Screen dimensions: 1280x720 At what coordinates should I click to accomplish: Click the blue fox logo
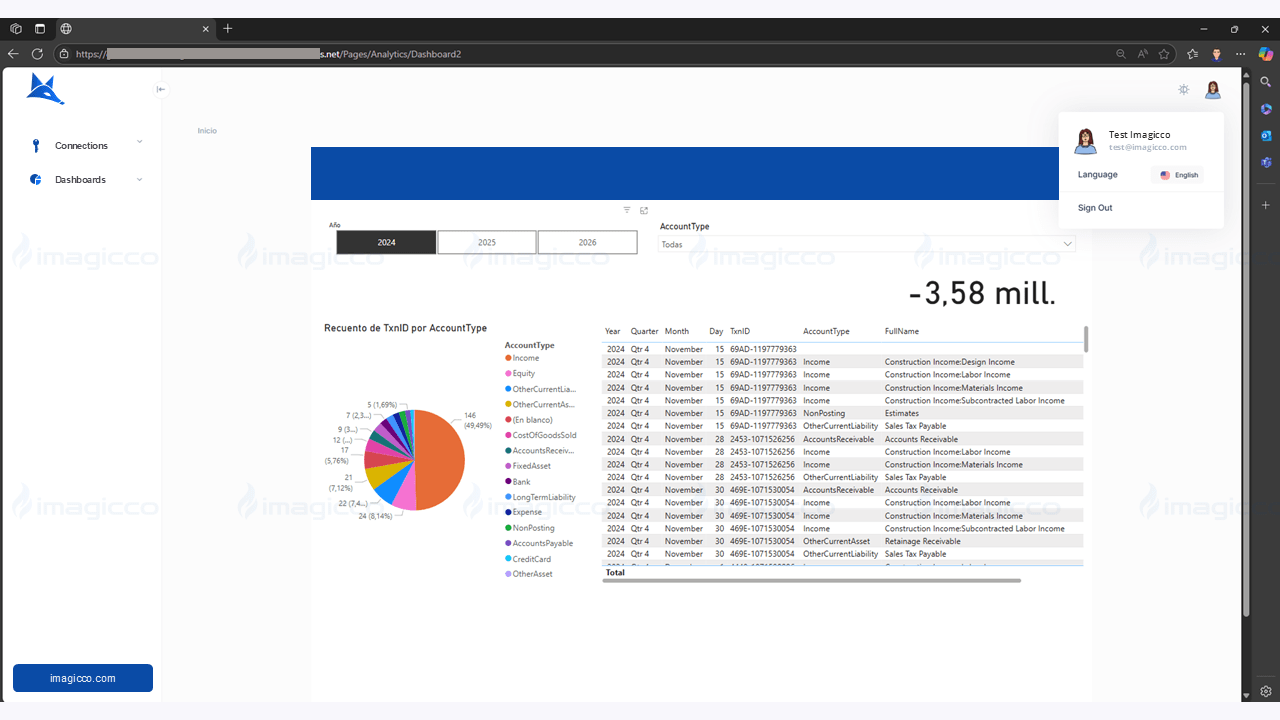pos(45,90)
